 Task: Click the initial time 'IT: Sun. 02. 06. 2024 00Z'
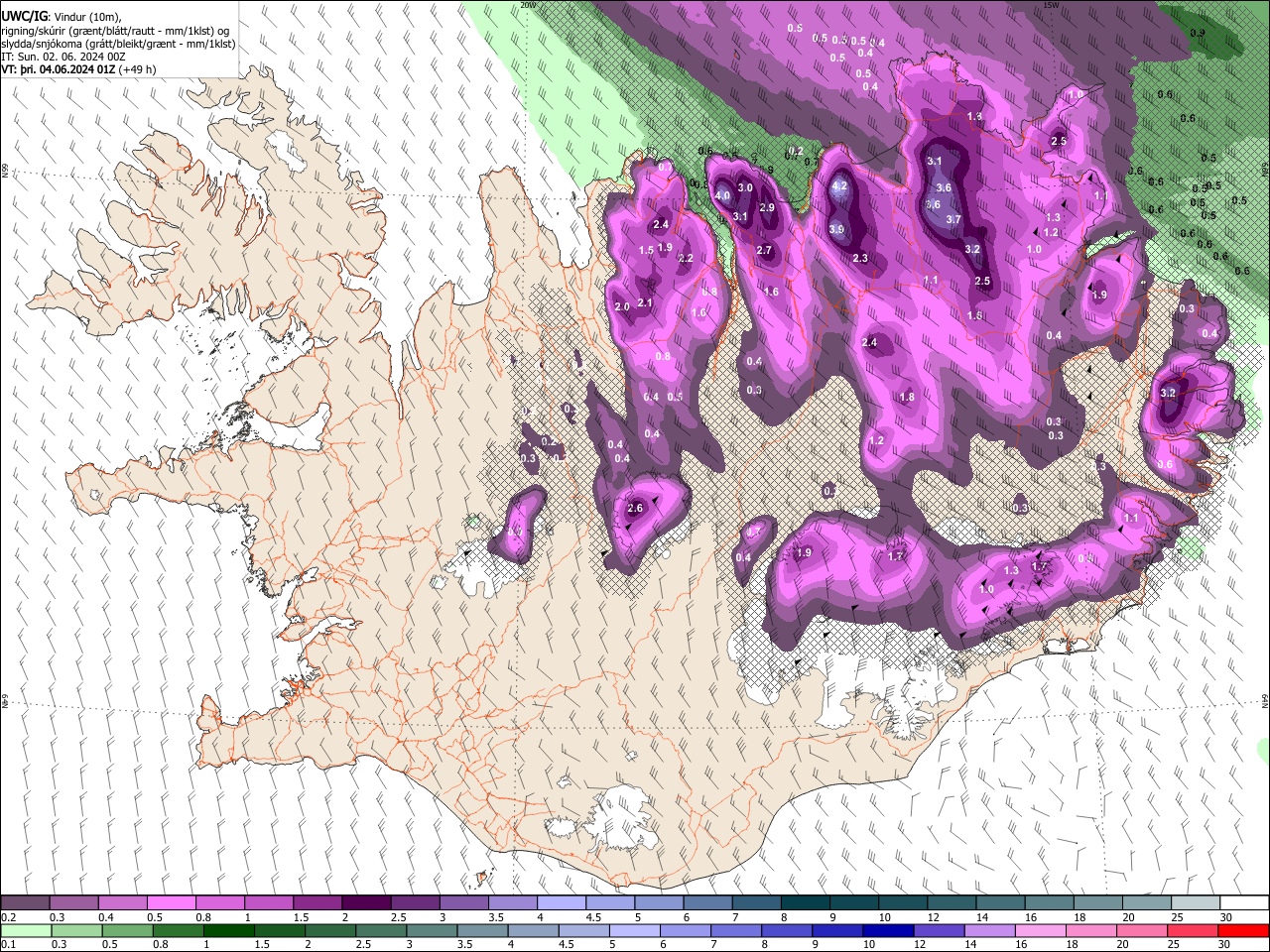pyautogui.click(x=63, y=57)
